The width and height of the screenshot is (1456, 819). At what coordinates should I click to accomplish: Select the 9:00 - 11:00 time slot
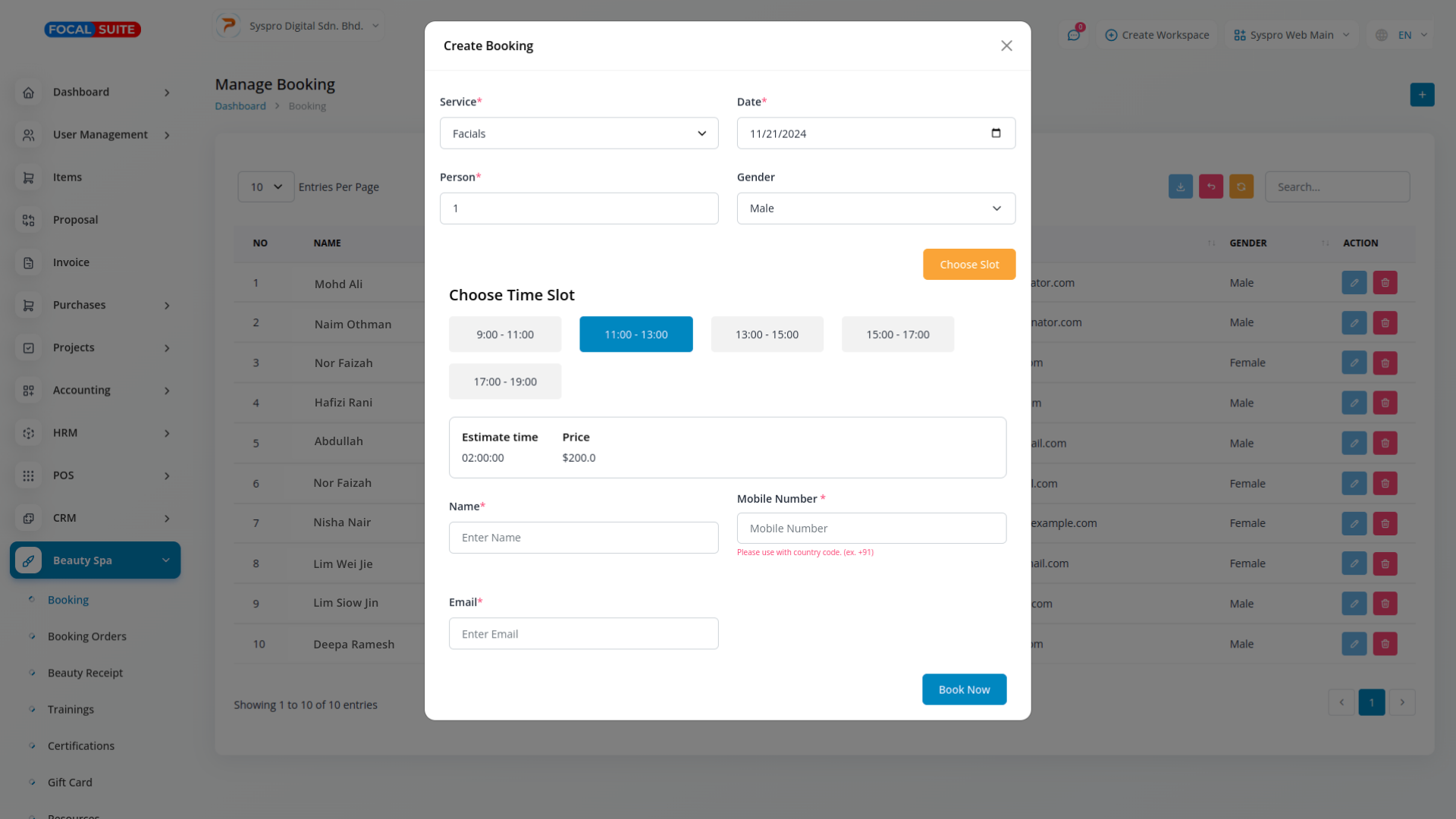click(505, 334)
